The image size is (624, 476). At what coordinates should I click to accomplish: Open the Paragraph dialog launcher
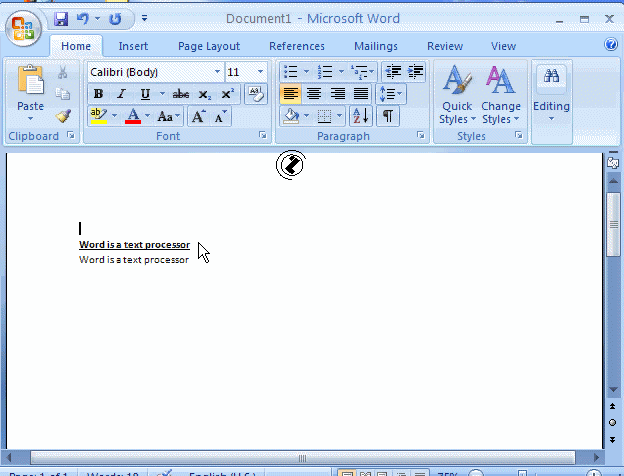pyautogui.click(x=421, y=136)
